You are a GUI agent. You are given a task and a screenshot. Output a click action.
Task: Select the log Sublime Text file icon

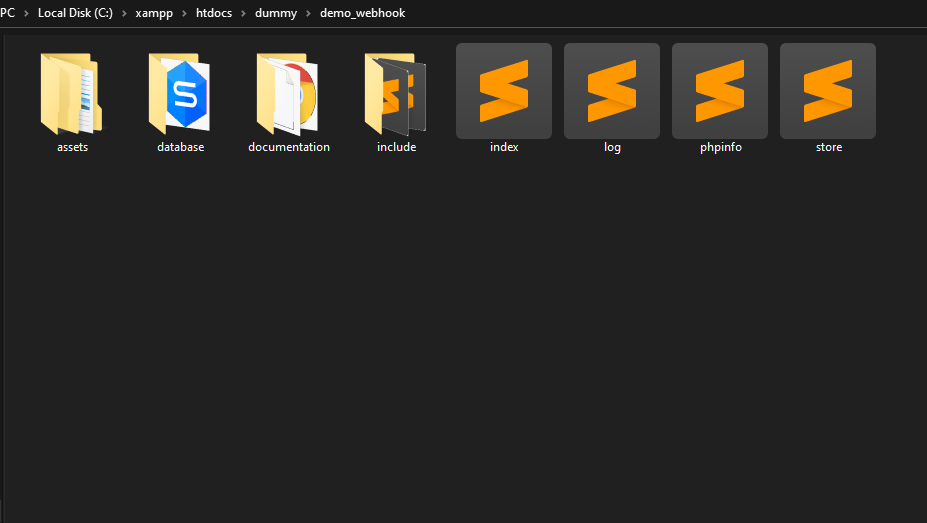612,91
